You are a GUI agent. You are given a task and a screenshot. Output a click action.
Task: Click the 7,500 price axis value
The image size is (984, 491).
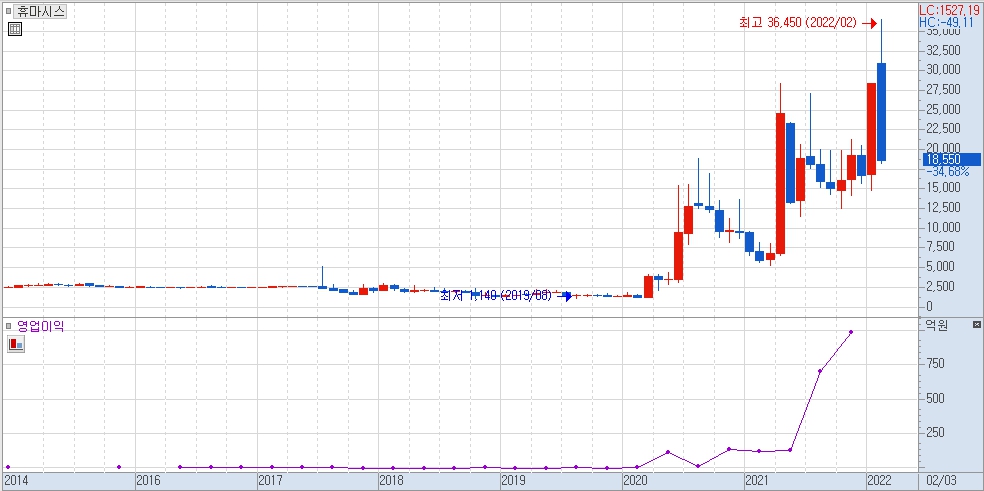tap(940, 247)
